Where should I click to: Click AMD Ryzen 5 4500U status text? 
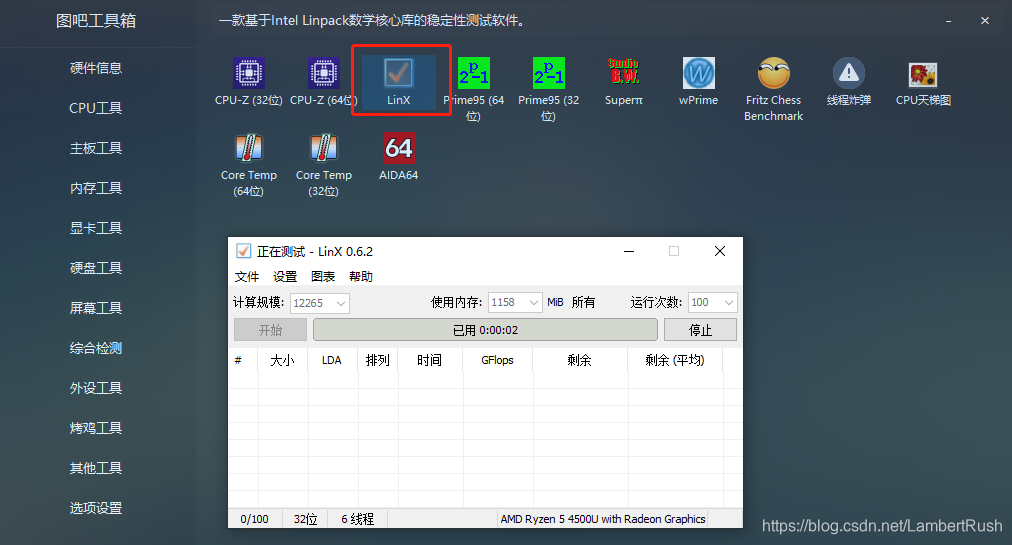pyautogui.click(x=603, y=519)
